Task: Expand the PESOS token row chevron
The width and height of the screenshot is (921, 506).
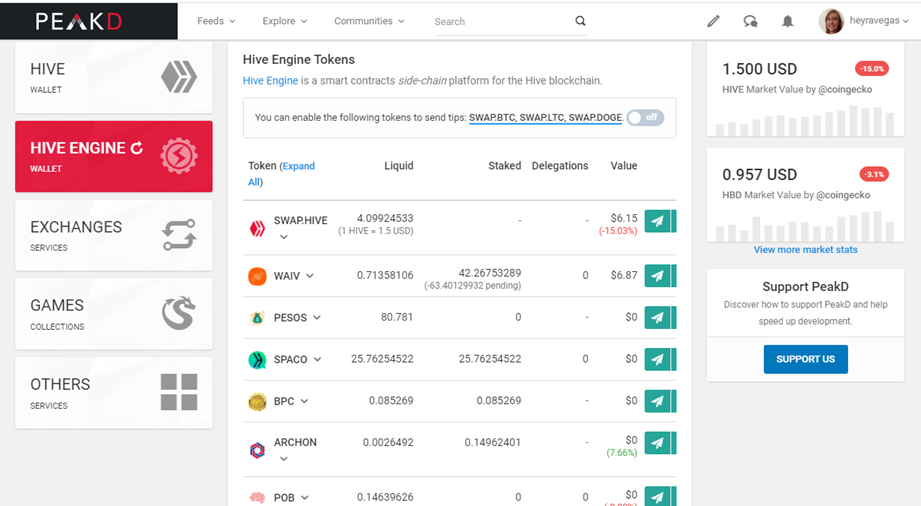Action: pyautogui.click(x=317, y=317)
